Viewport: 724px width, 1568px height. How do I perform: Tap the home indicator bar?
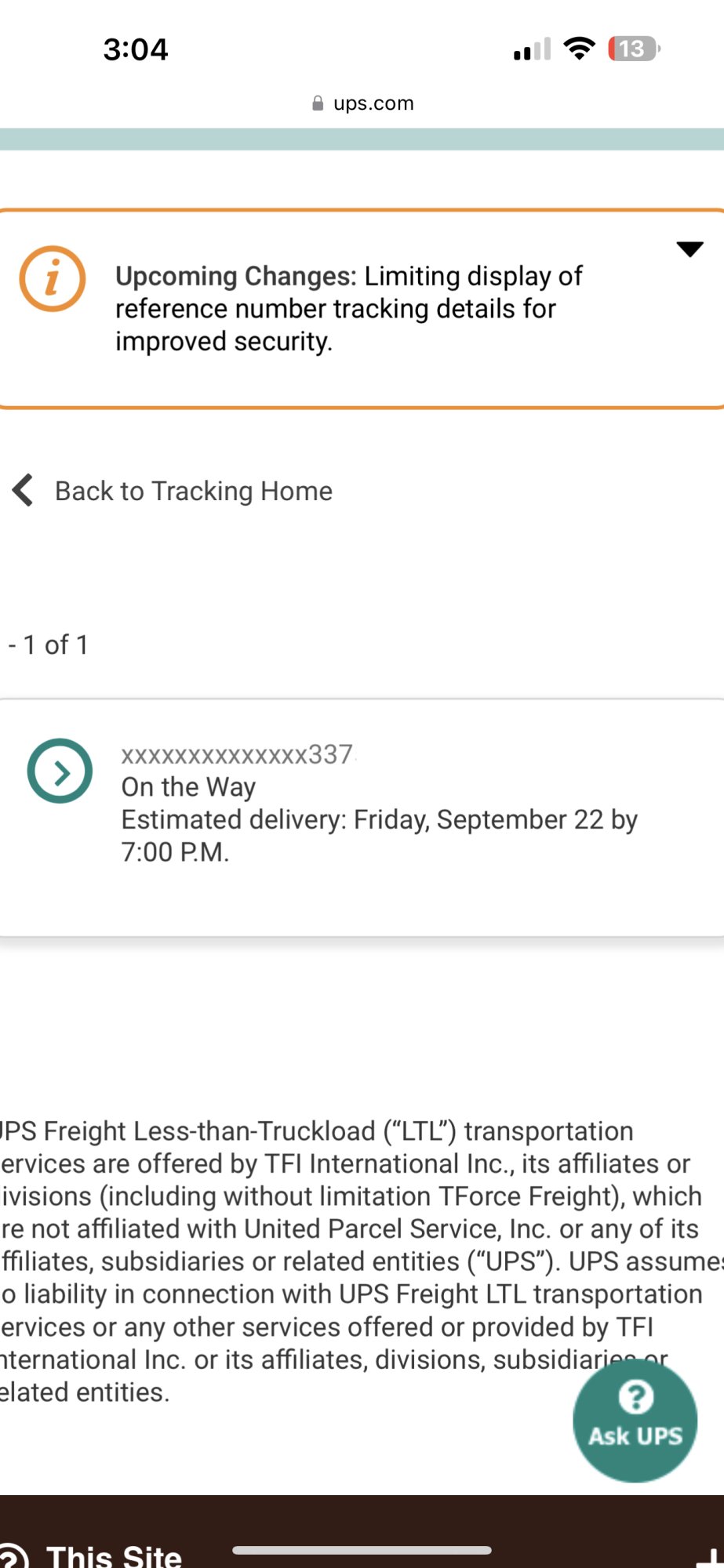[362, 1550]
